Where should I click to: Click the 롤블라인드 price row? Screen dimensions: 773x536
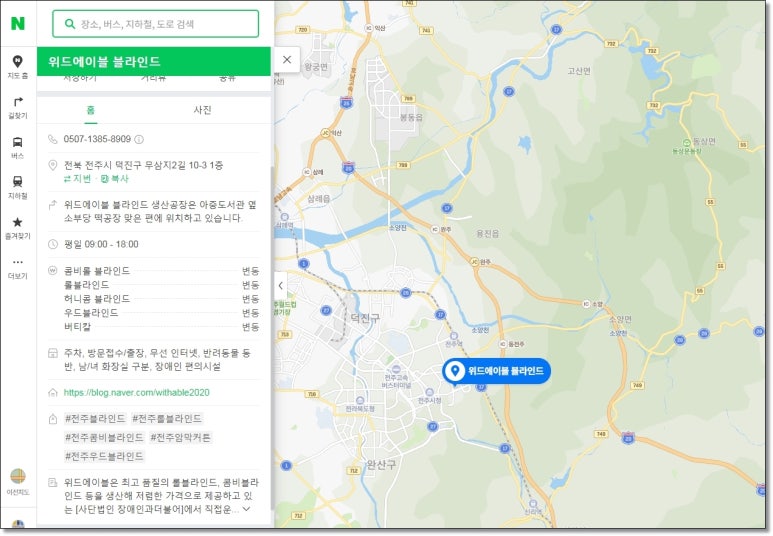pyautogui.click(x=161, y=285)
